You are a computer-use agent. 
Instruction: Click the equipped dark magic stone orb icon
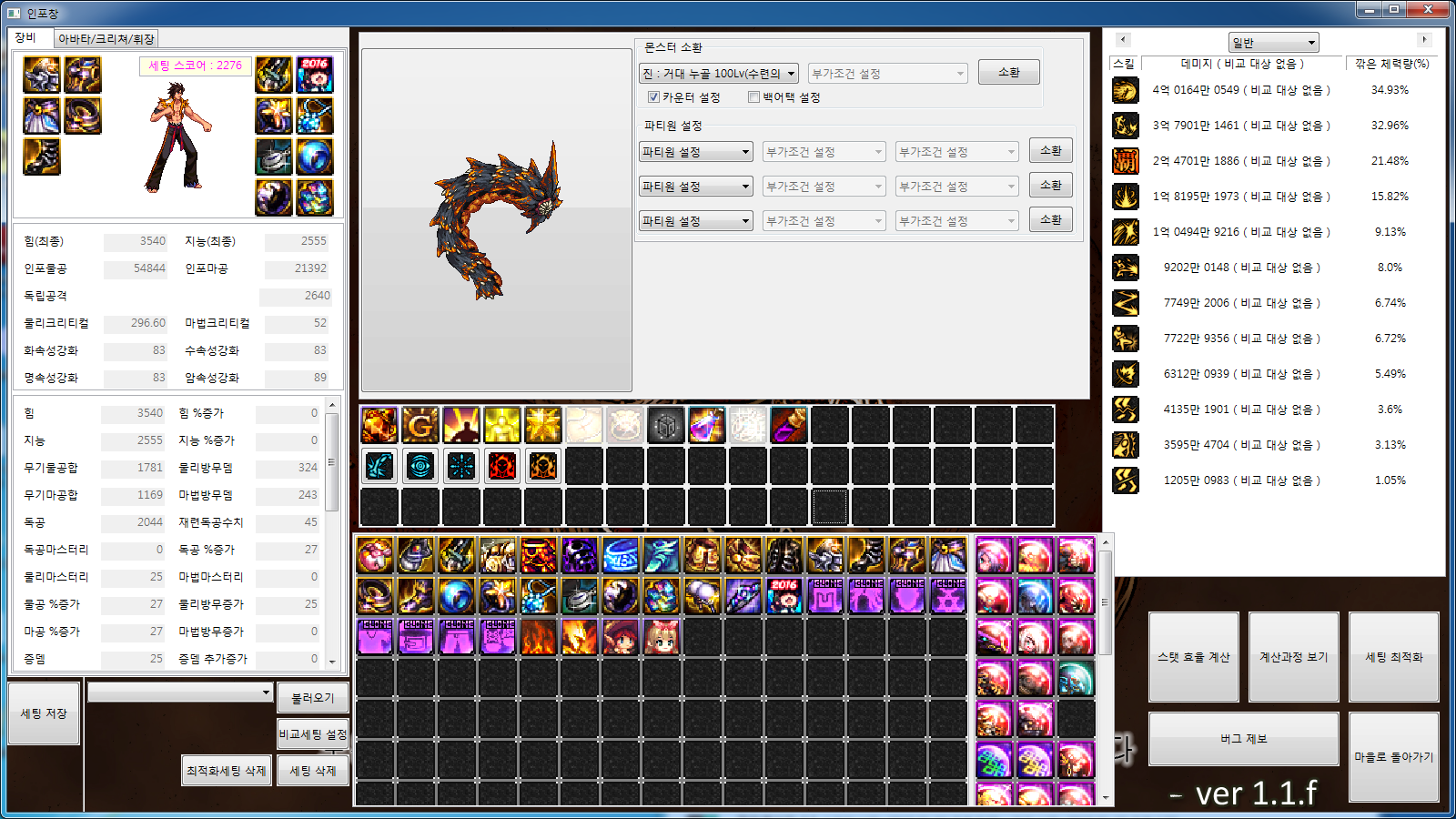point(274,197)
